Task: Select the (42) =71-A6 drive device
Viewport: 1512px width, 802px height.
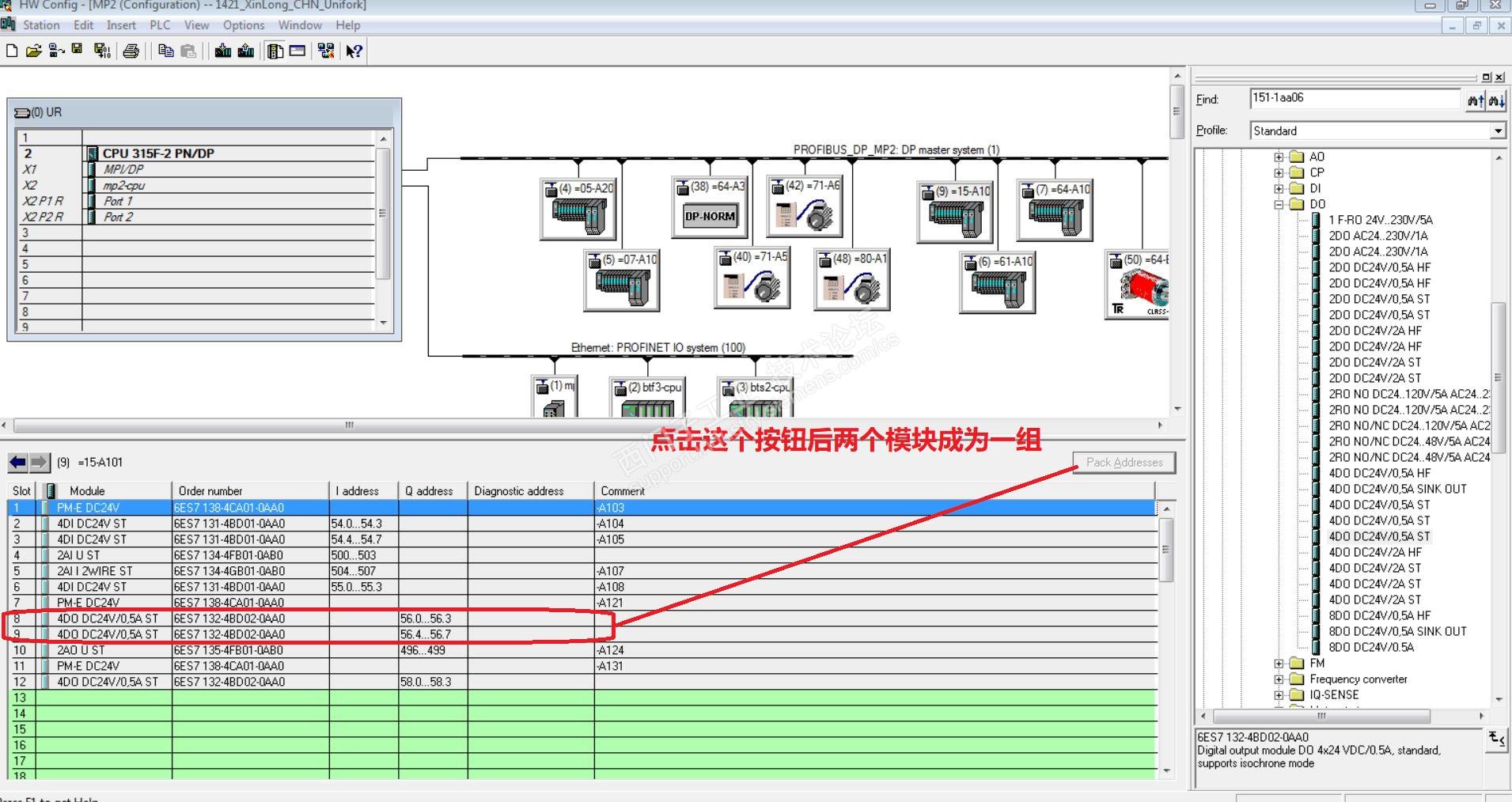Action: pyautogui.click(x=805, y=206)
